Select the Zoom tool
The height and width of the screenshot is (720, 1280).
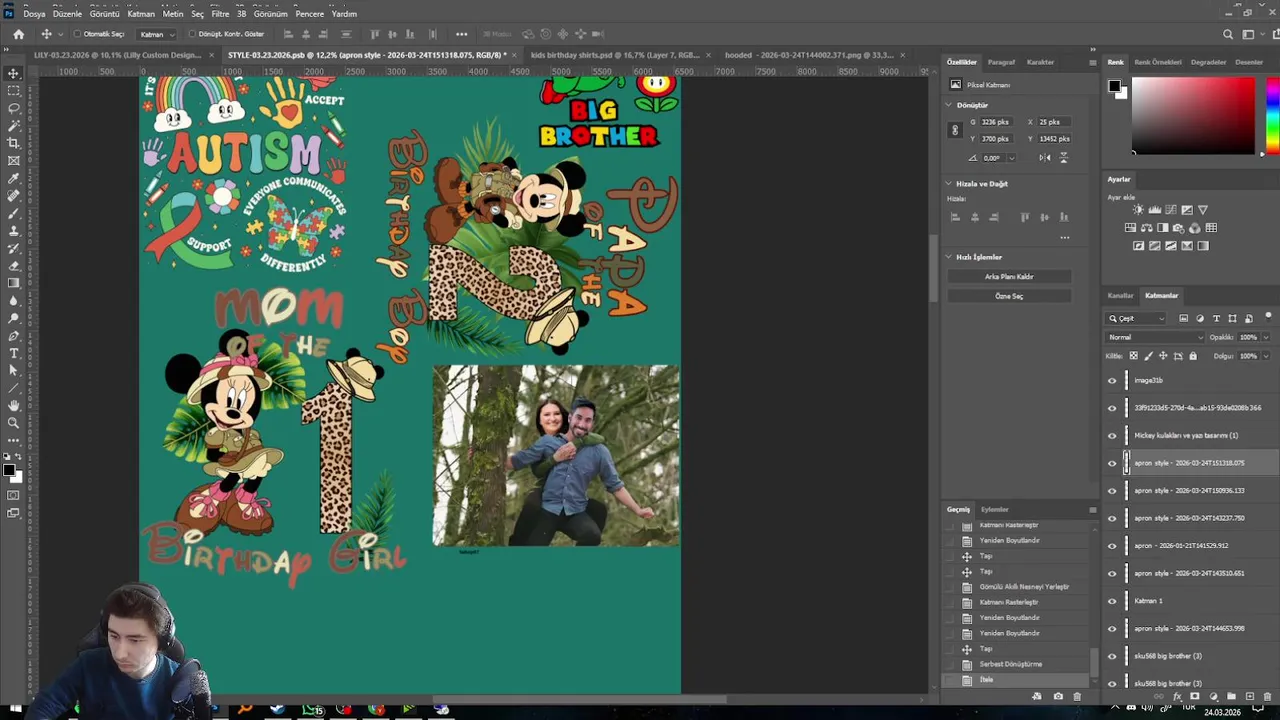(14, 423)
